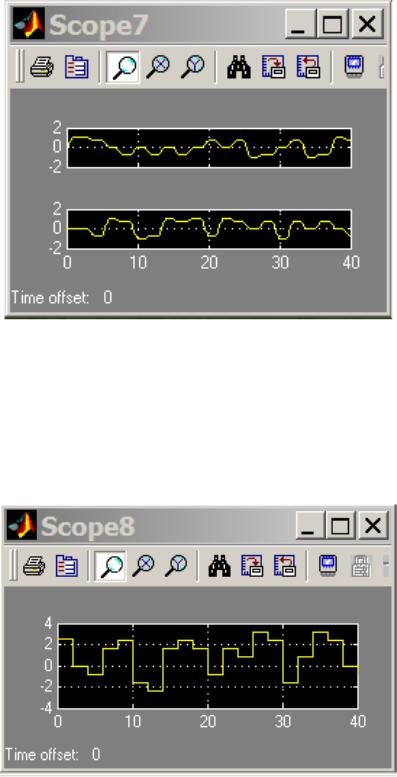Screen dimensions: 397x777
Task: Select Zoom Y-axis tool in Scope7
Action: [192, 67]
